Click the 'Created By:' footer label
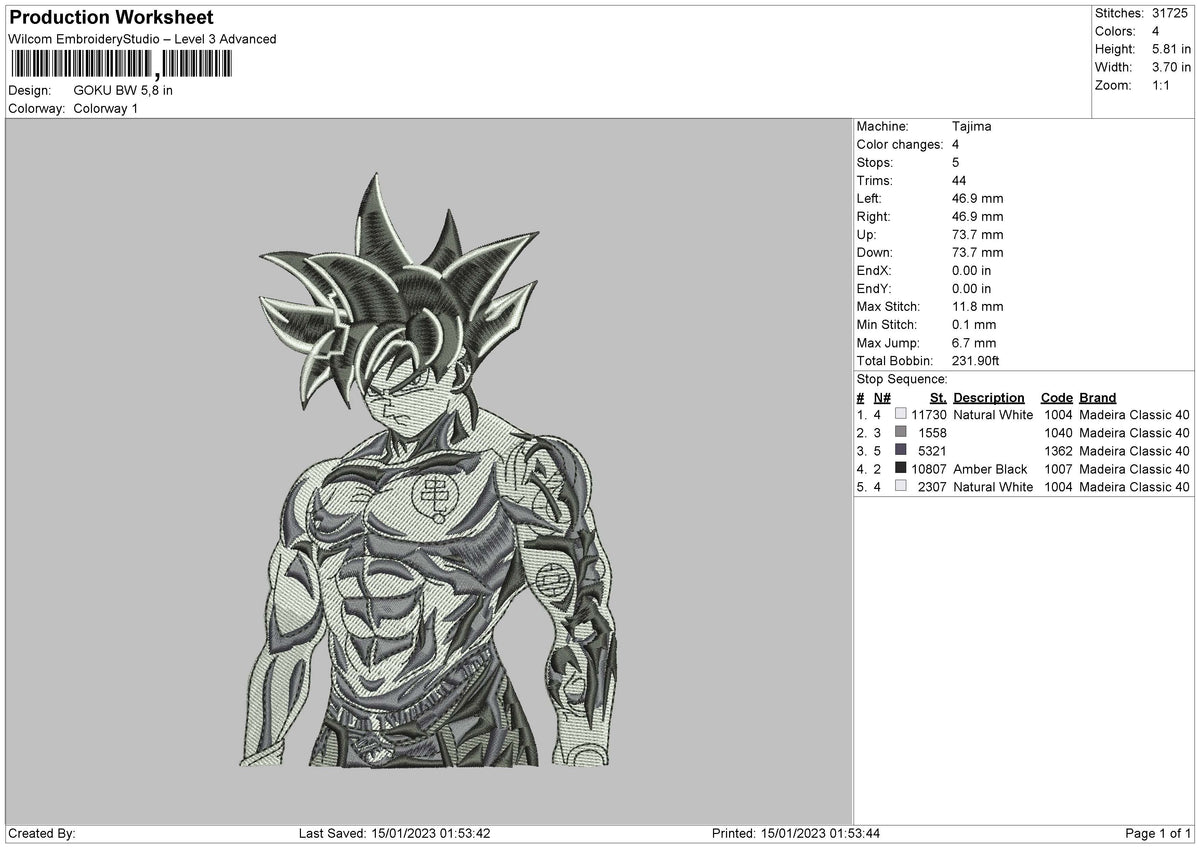The width and height of the screenshot is (1200, 848). tap(42, 833)
